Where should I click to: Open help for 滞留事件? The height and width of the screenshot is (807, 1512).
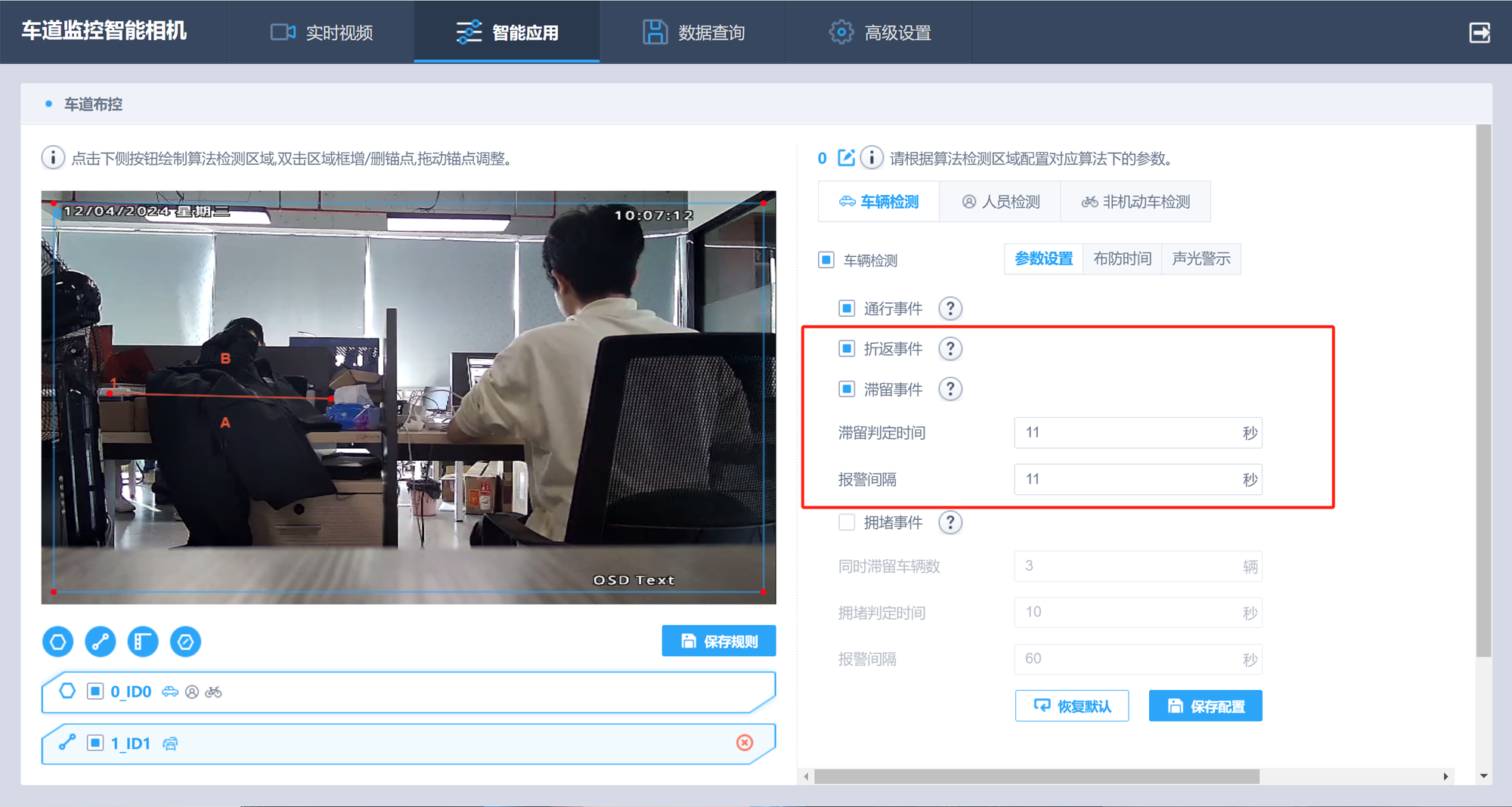coord(950,389)
